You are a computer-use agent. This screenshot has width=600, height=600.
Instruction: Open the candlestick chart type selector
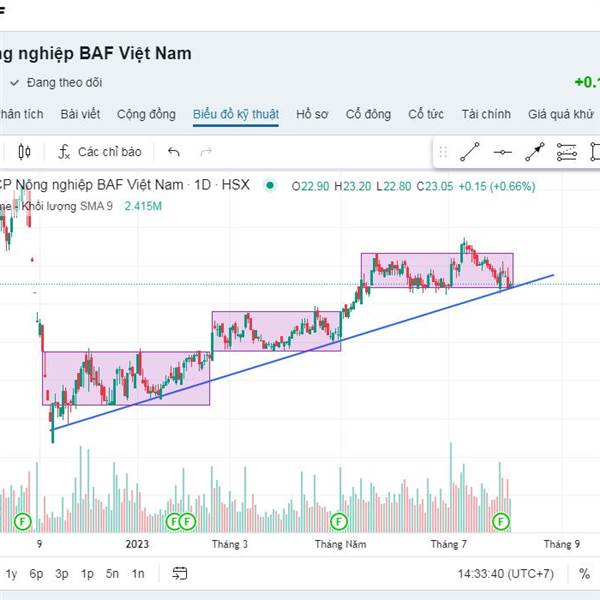25,152
